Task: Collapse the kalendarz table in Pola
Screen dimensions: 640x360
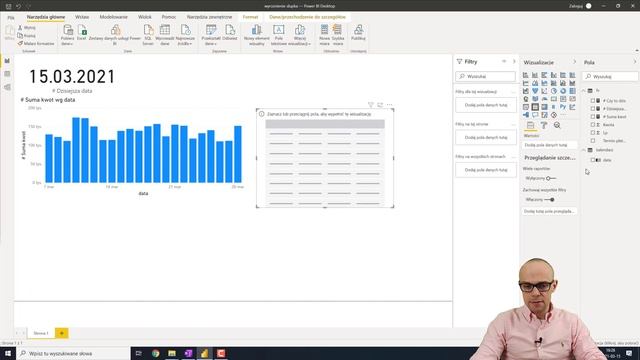Action: click(584, 150)
